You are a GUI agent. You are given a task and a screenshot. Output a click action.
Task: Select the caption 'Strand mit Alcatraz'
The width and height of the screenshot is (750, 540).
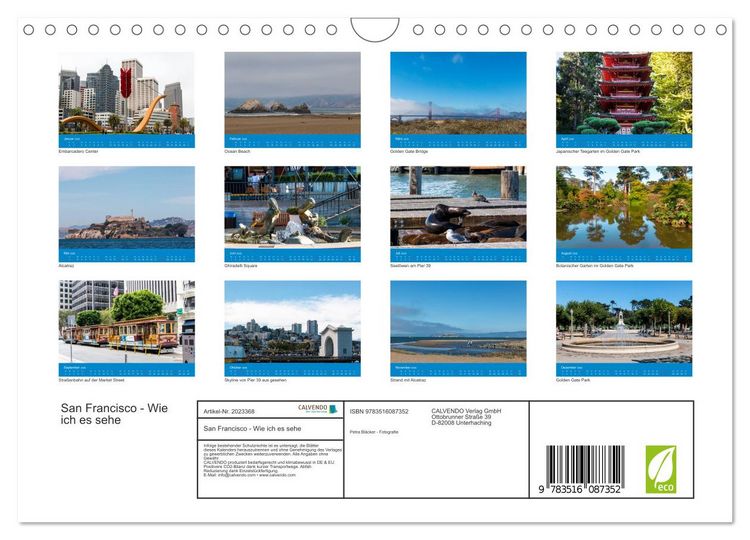408,380
